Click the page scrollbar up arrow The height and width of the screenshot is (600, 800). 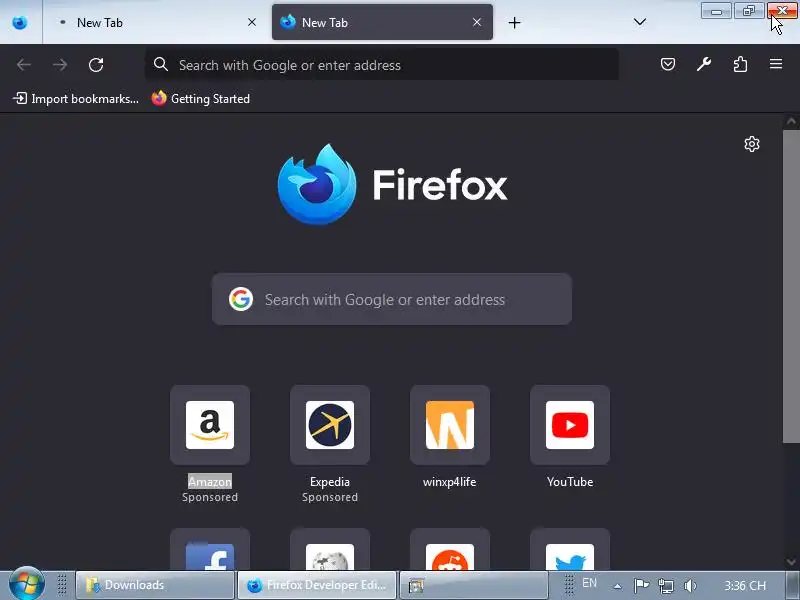[x=791, y=121]
